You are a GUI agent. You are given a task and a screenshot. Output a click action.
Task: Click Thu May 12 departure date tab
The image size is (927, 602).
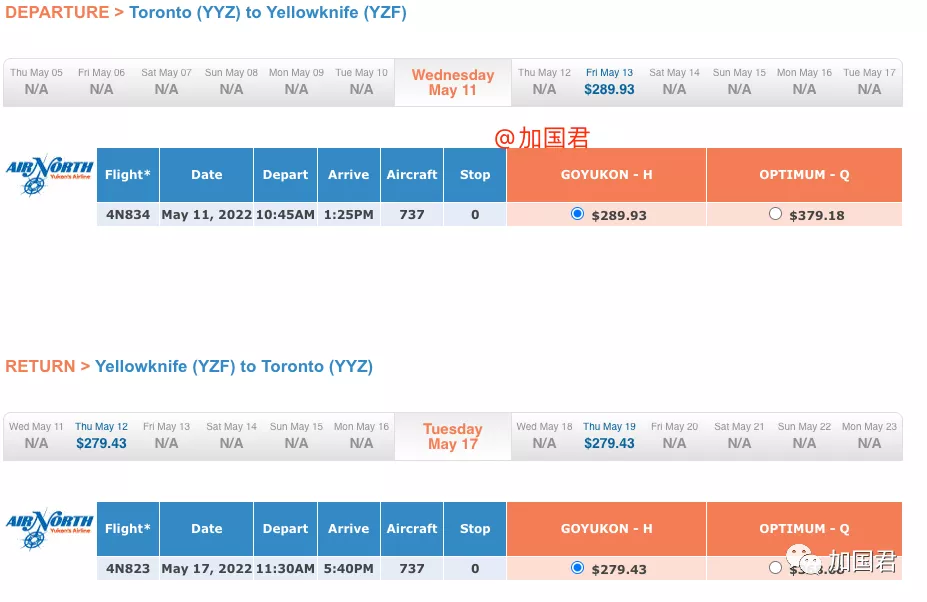(x=544, y=82)
